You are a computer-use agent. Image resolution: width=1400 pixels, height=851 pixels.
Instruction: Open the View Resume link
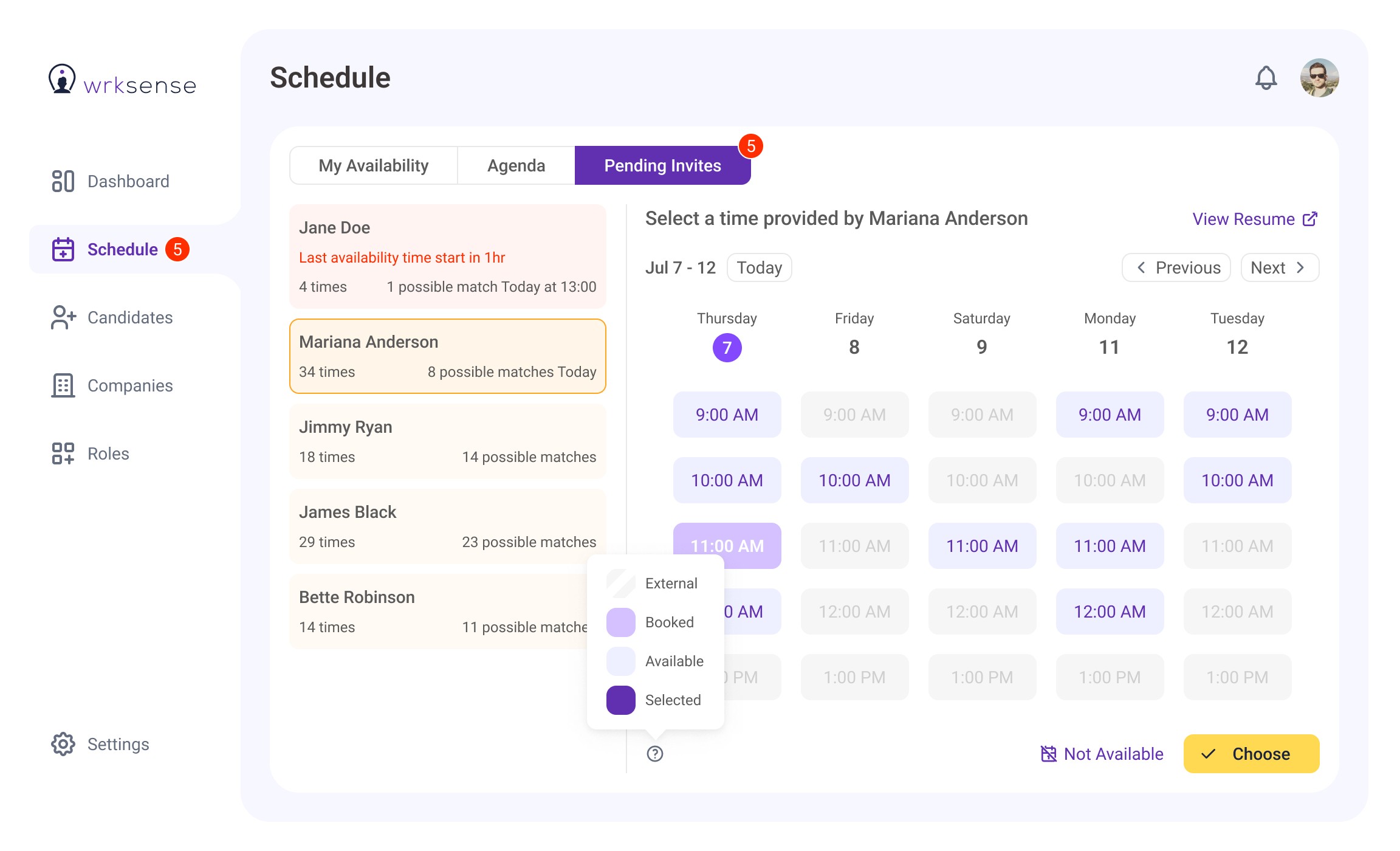click(x=1254, y=219)
